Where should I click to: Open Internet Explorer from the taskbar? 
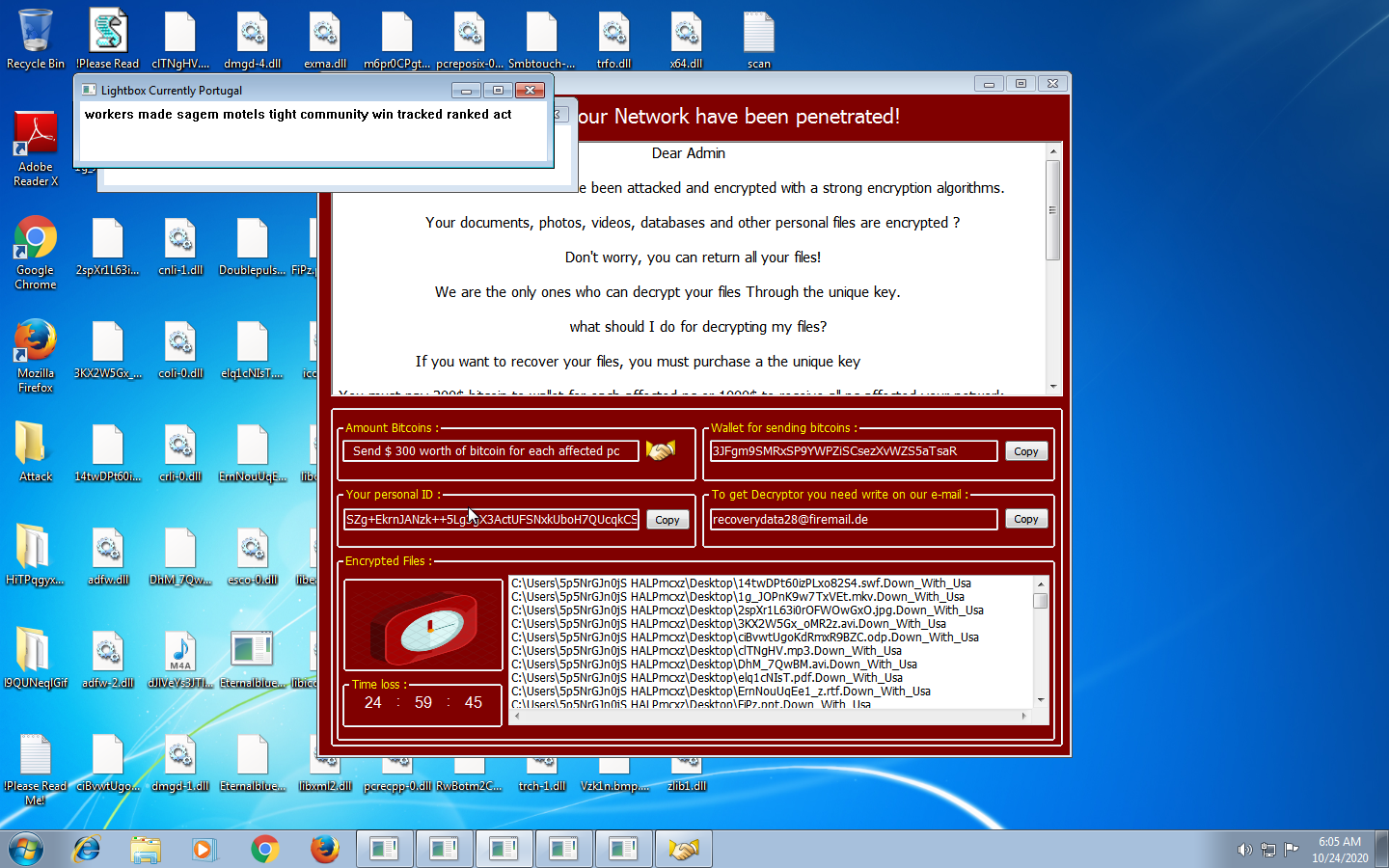86,849
